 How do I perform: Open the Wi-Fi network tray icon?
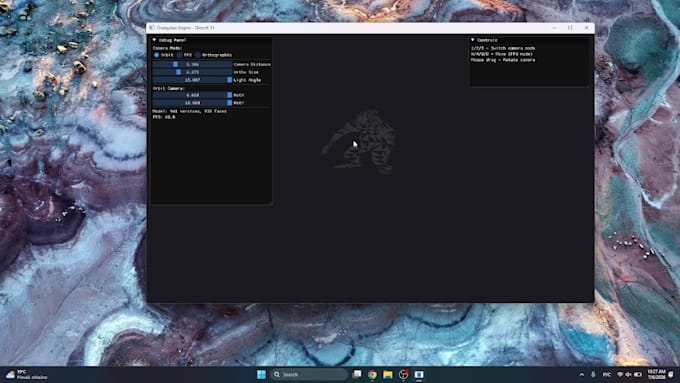point(620,375)
